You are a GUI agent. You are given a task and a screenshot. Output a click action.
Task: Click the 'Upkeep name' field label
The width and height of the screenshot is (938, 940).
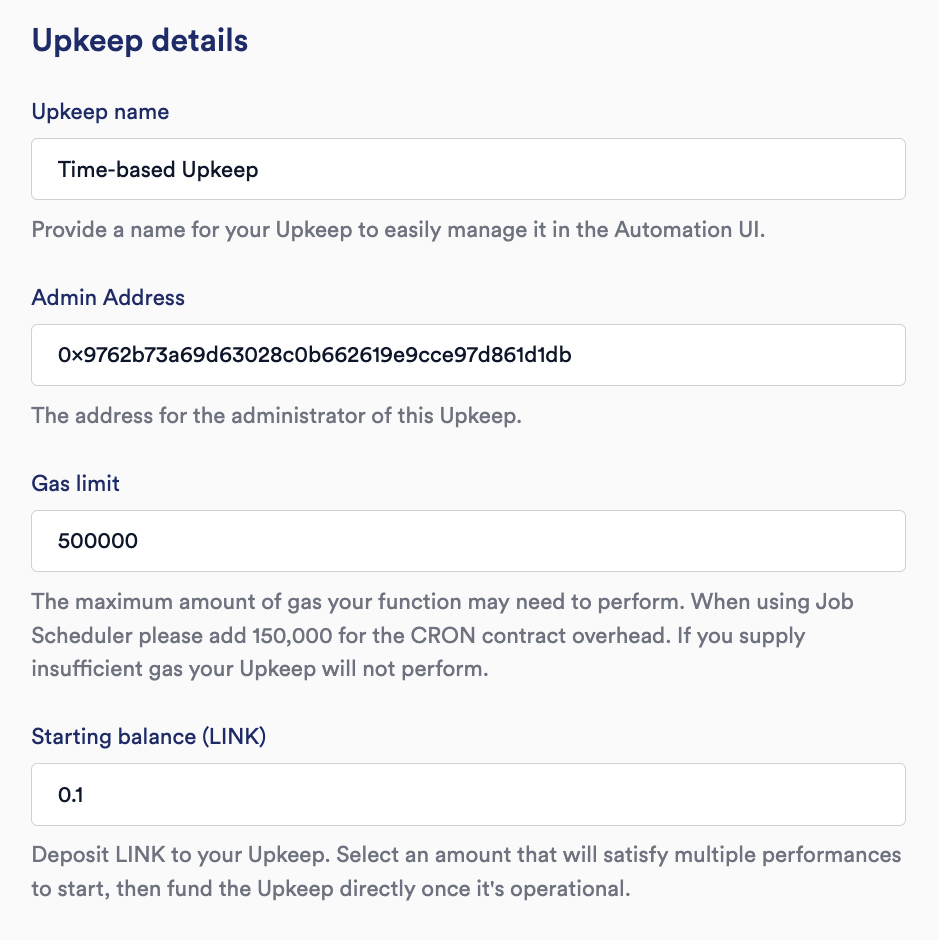click(100, 112)
